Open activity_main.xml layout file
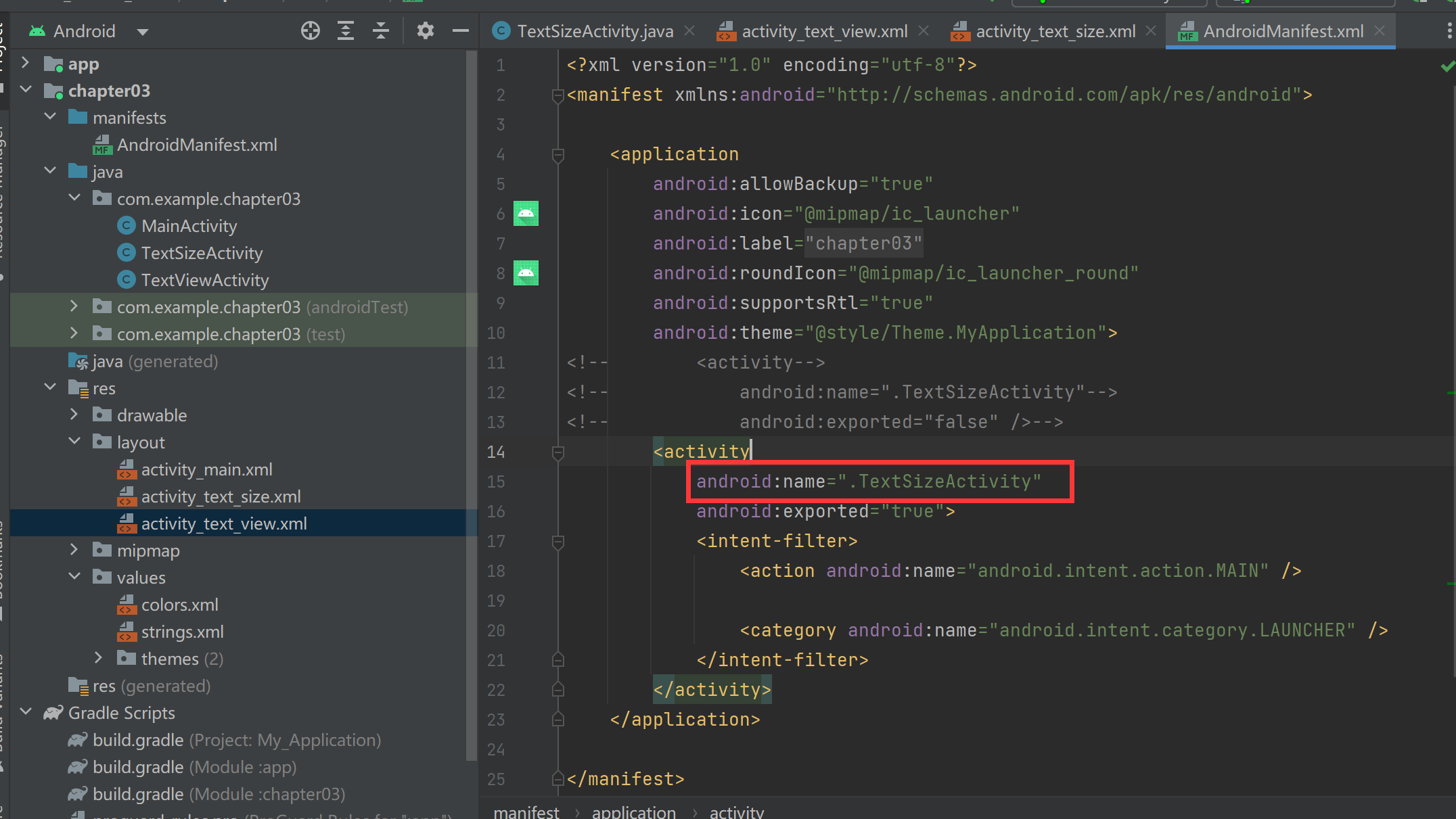Viewport: 1456px width, 819px height. pos(206,469)
